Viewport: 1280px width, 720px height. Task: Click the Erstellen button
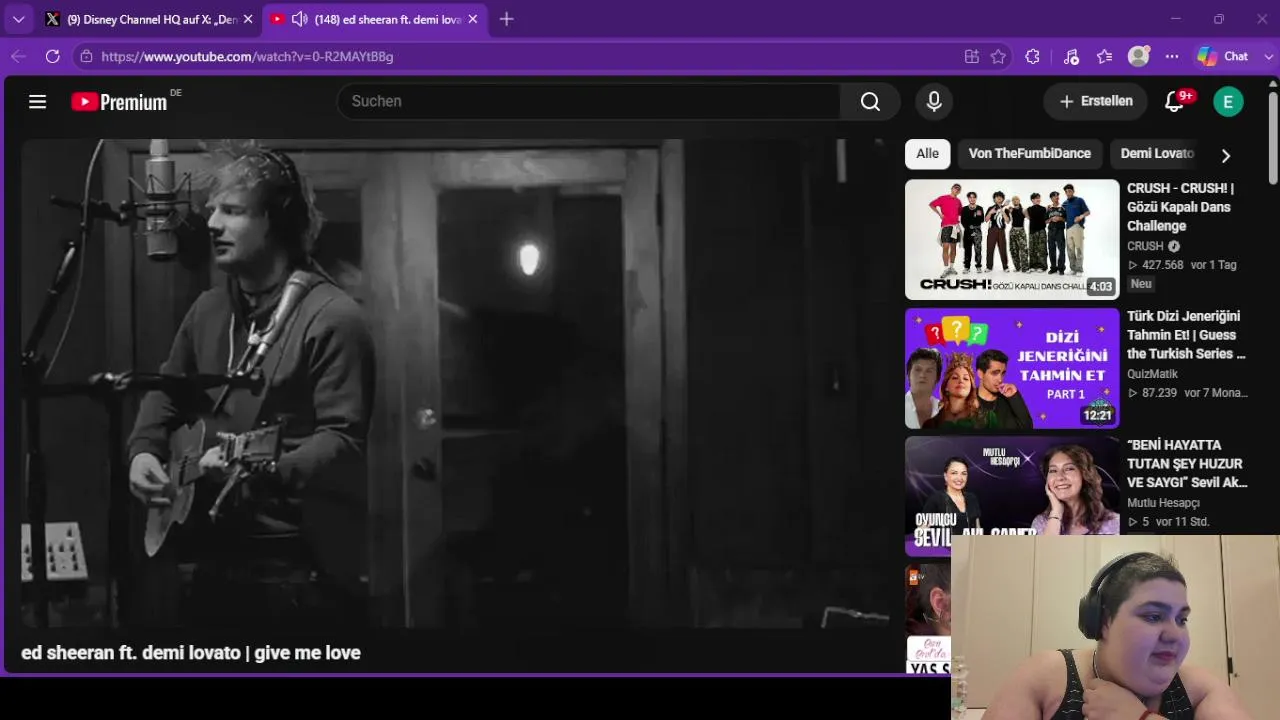pyautogui.click(x=1096, y=101)
